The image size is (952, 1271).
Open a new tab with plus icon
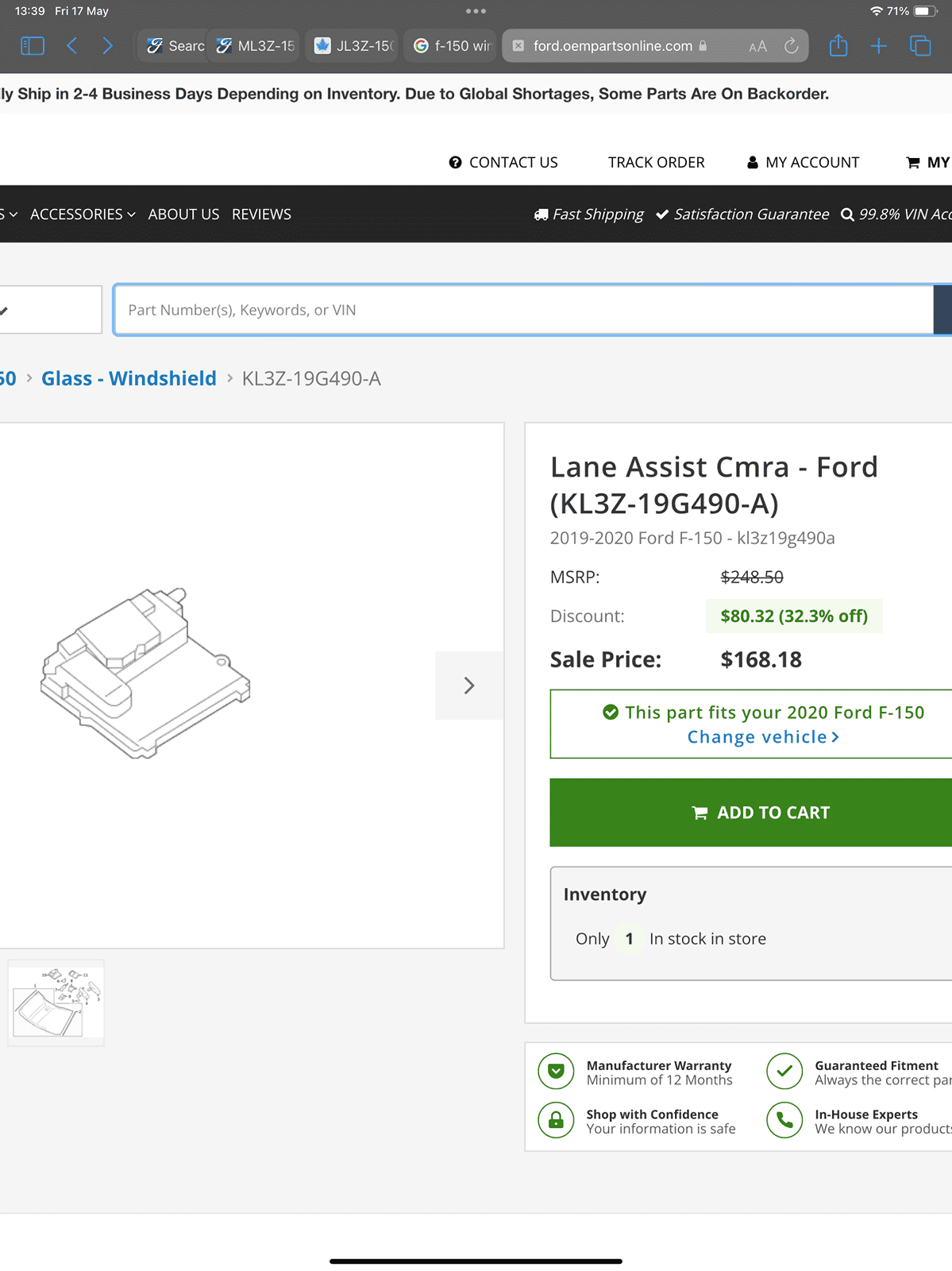point(879,46)
